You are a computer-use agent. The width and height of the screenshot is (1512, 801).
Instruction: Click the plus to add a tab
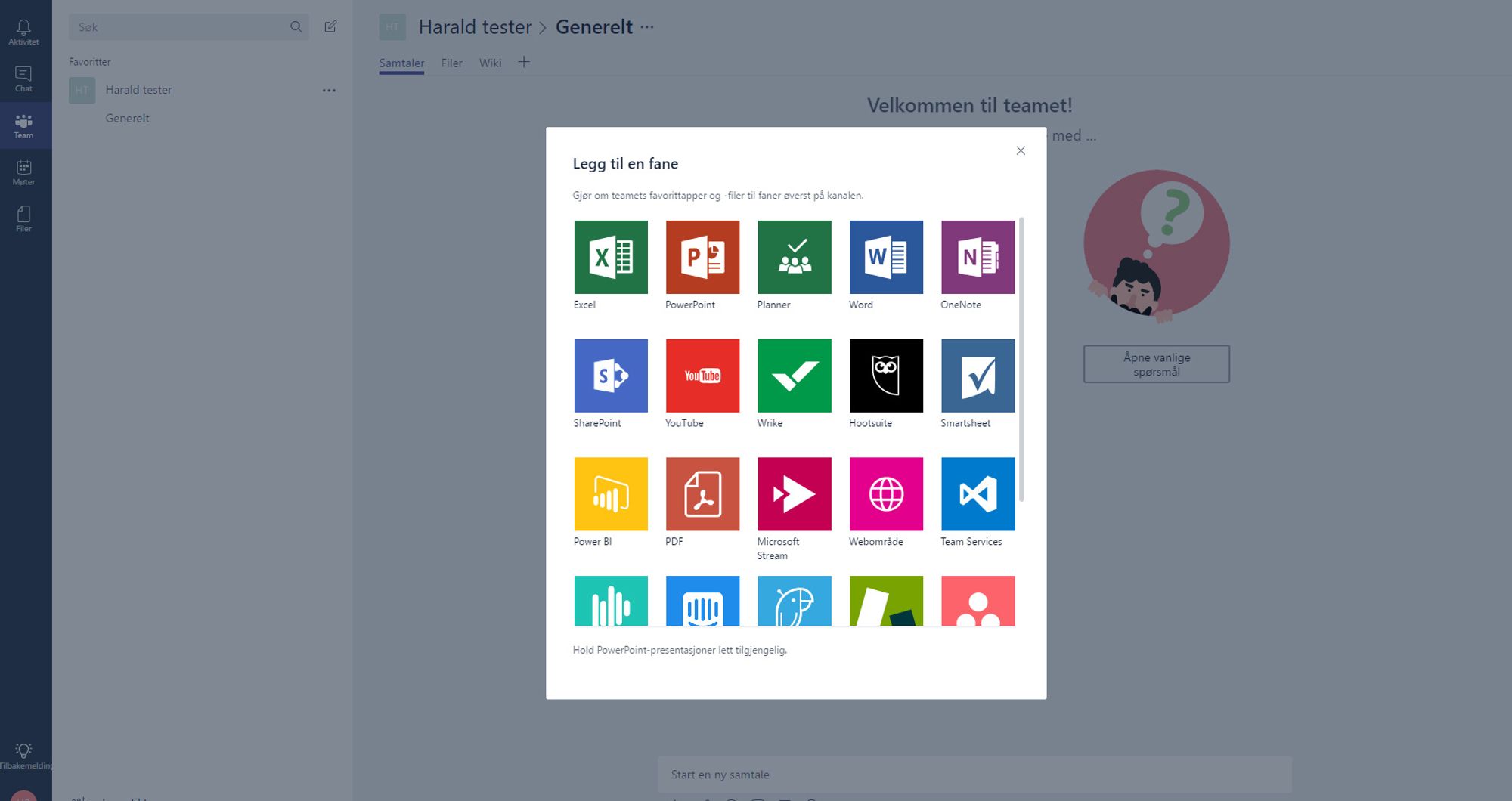(524, 62)
